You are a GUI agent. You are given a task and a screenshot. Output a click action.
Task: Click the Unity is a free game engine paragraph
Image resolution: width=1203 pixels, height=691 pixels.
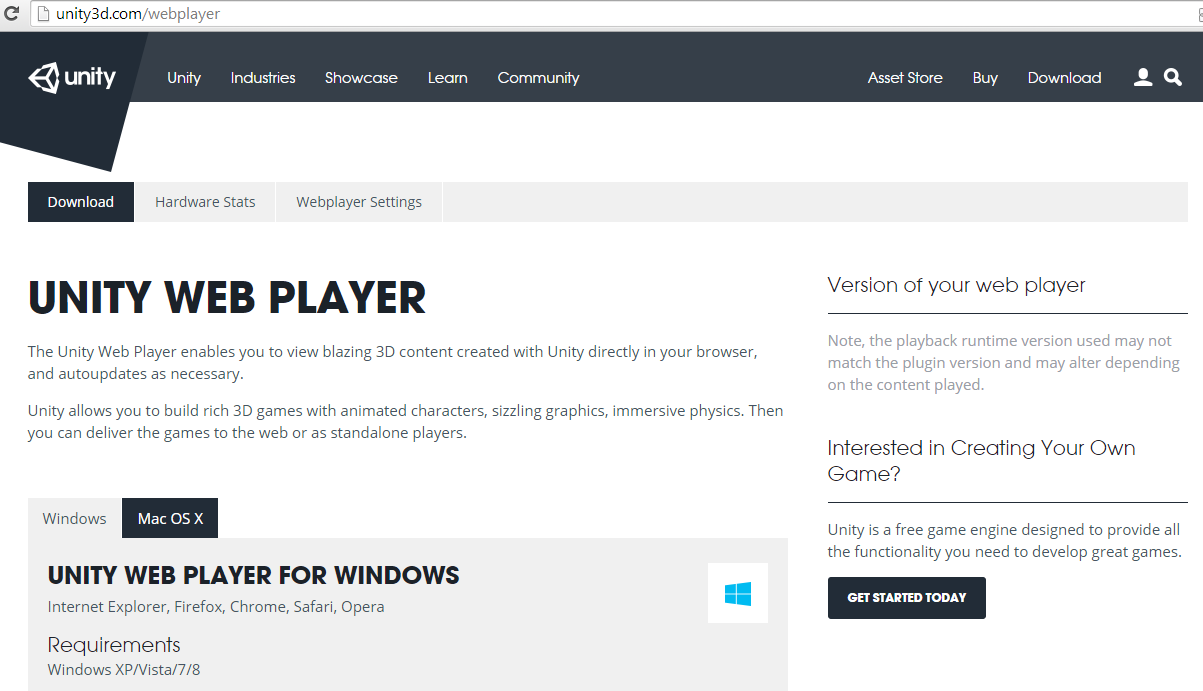(1004, 541)
